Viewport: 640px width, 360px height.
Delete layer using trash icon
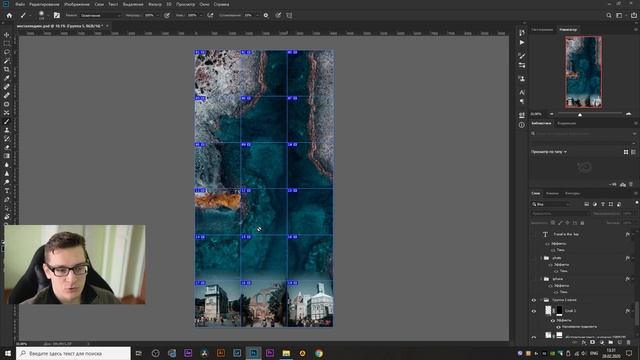pyautogui.click(x=629, y=342)
